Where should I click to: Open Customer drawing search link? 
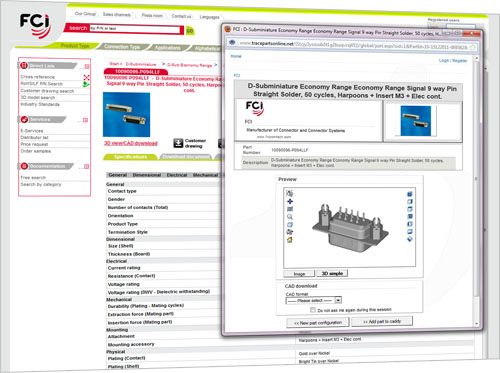click(47, 91)
